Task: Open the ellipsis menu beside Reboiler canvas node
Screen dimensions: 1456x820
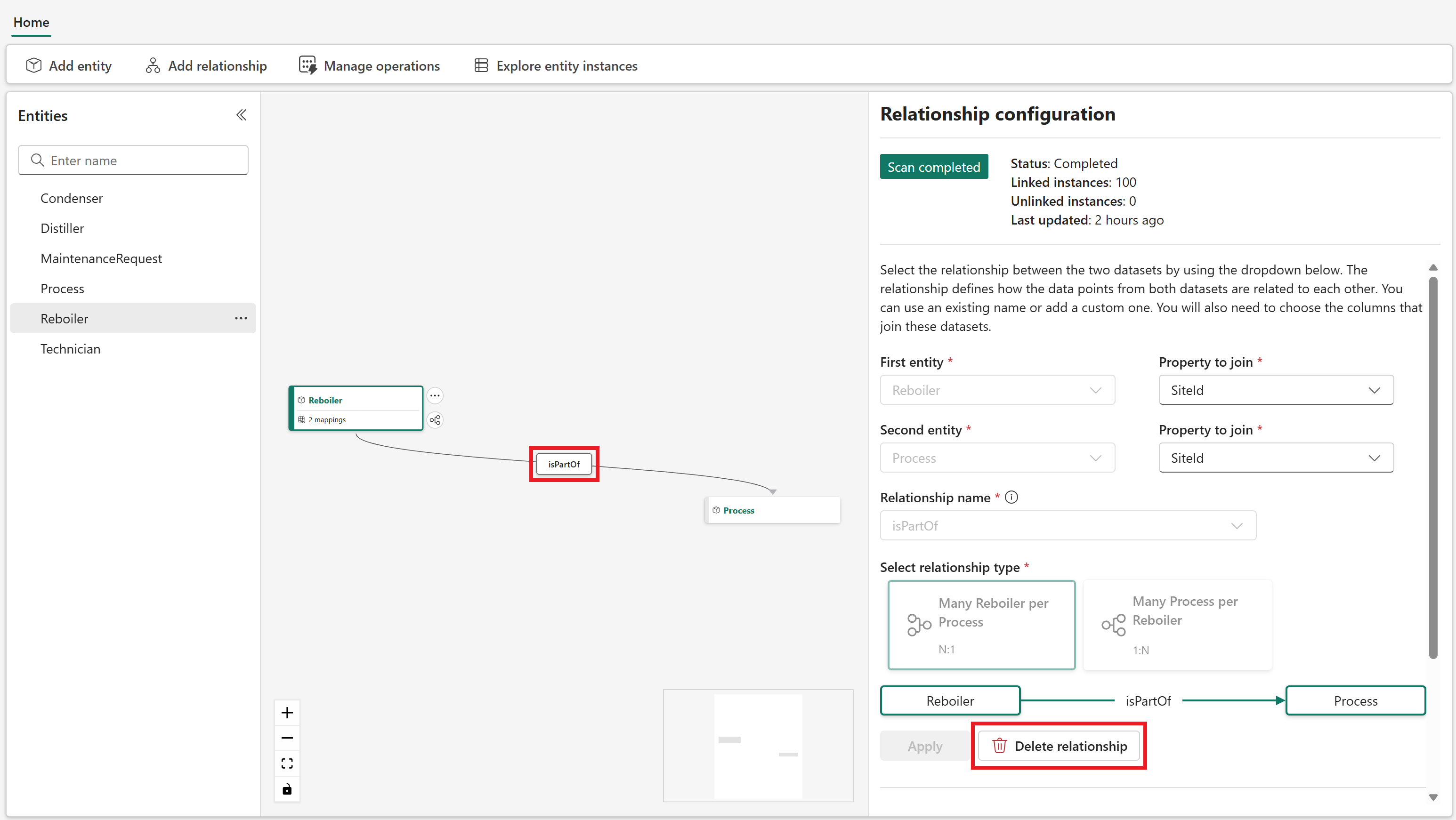Action: point(435,395)
